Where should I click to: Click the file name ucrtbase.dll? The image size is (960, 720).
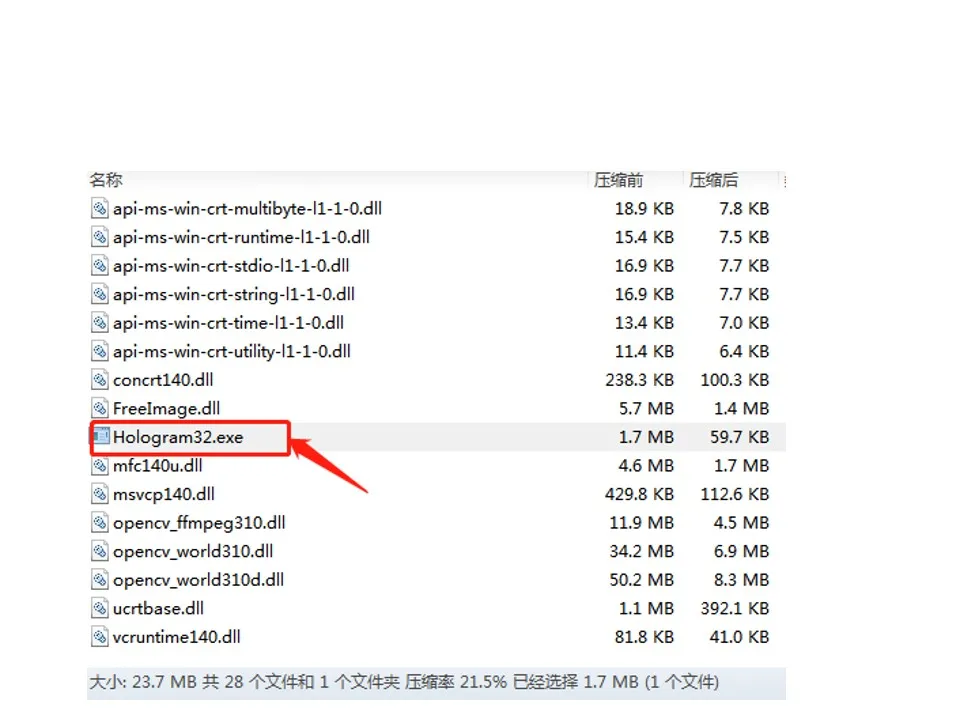159,609
